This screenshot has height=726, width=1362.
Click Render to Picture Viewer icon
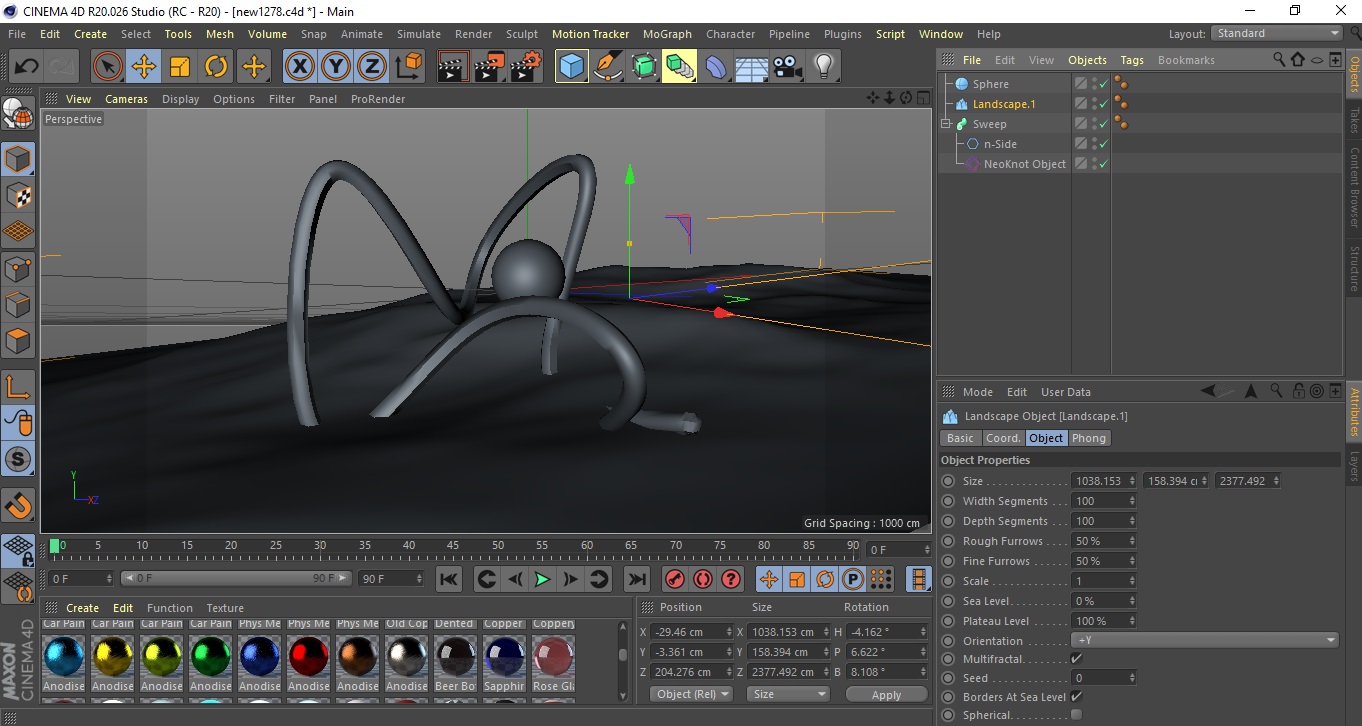tap(489, 67)
